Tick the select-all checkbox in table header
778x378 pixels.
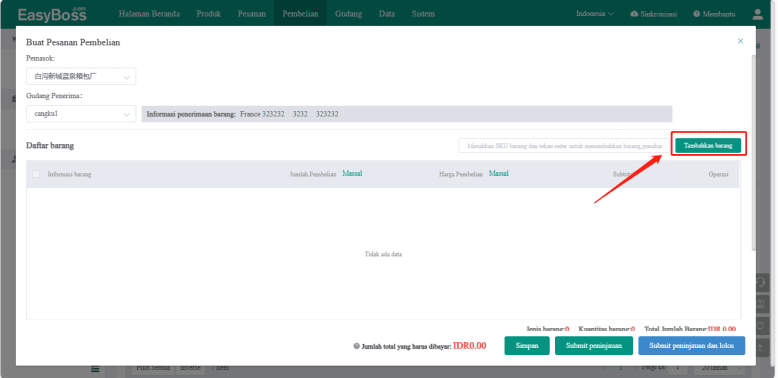(x=36, y=174)
